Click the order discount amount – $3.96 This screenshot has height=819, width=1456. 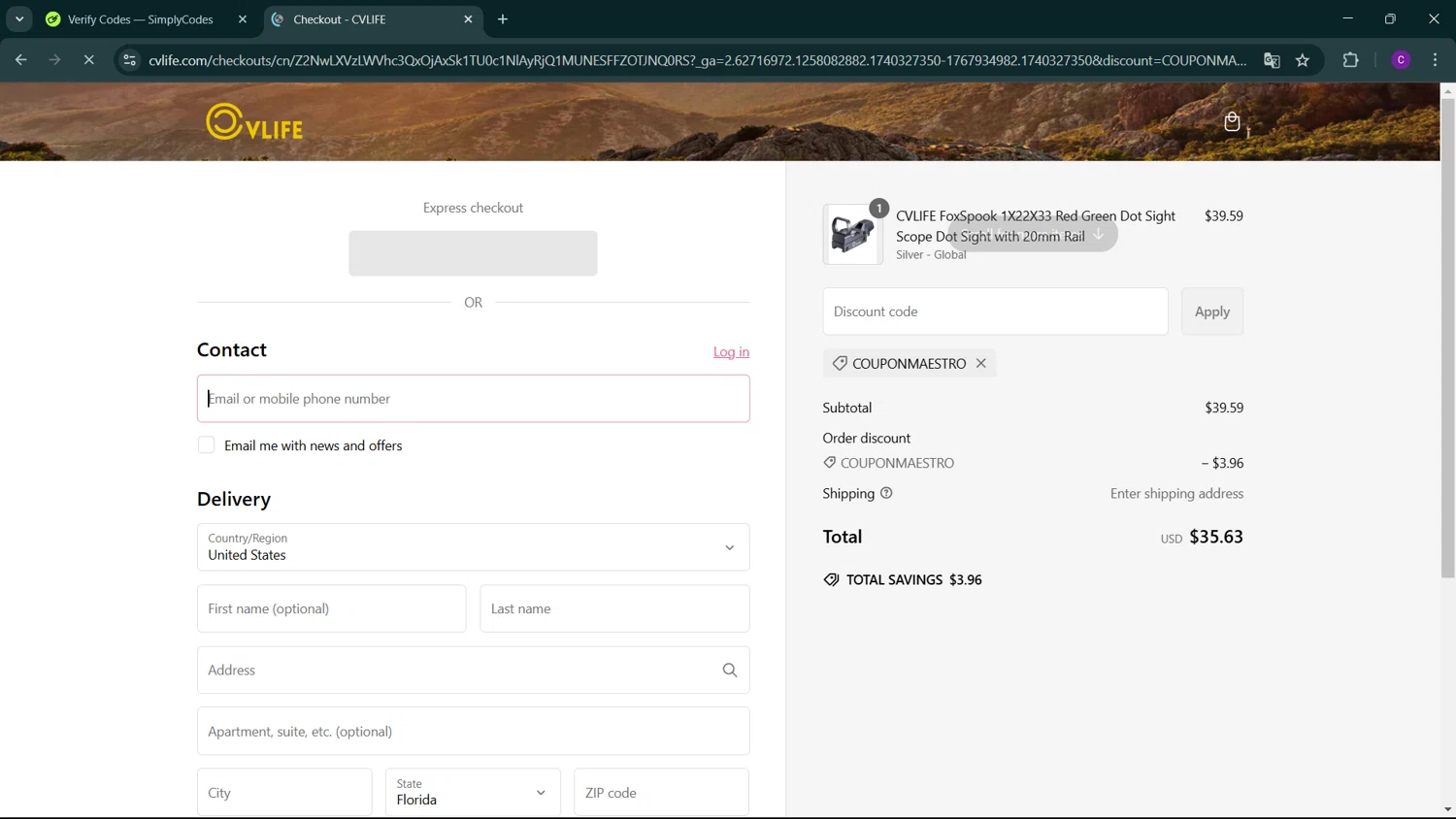click(x=1222, y=463)
